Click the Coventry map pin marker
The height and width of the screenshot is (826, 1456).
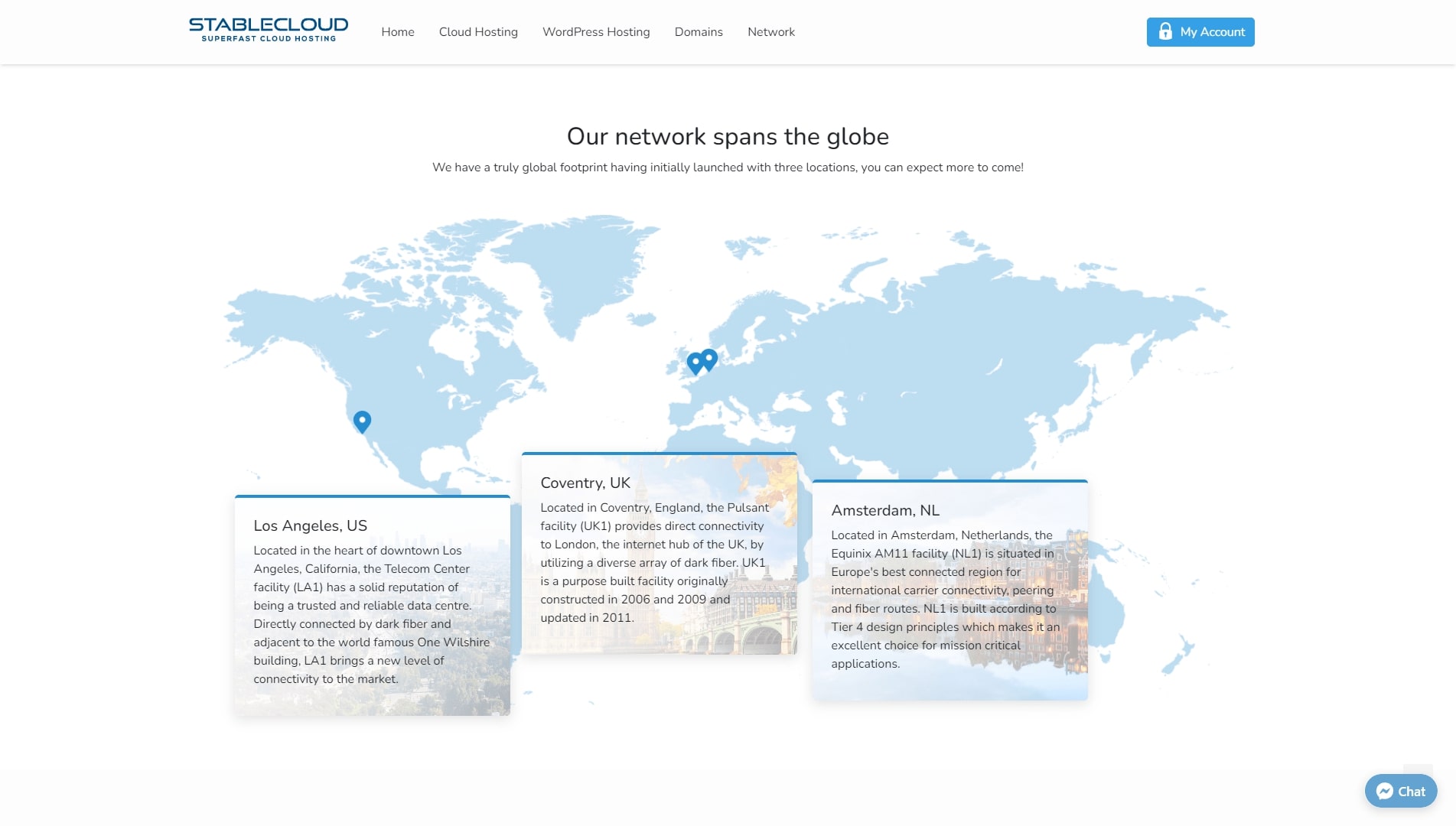point(694,363)
